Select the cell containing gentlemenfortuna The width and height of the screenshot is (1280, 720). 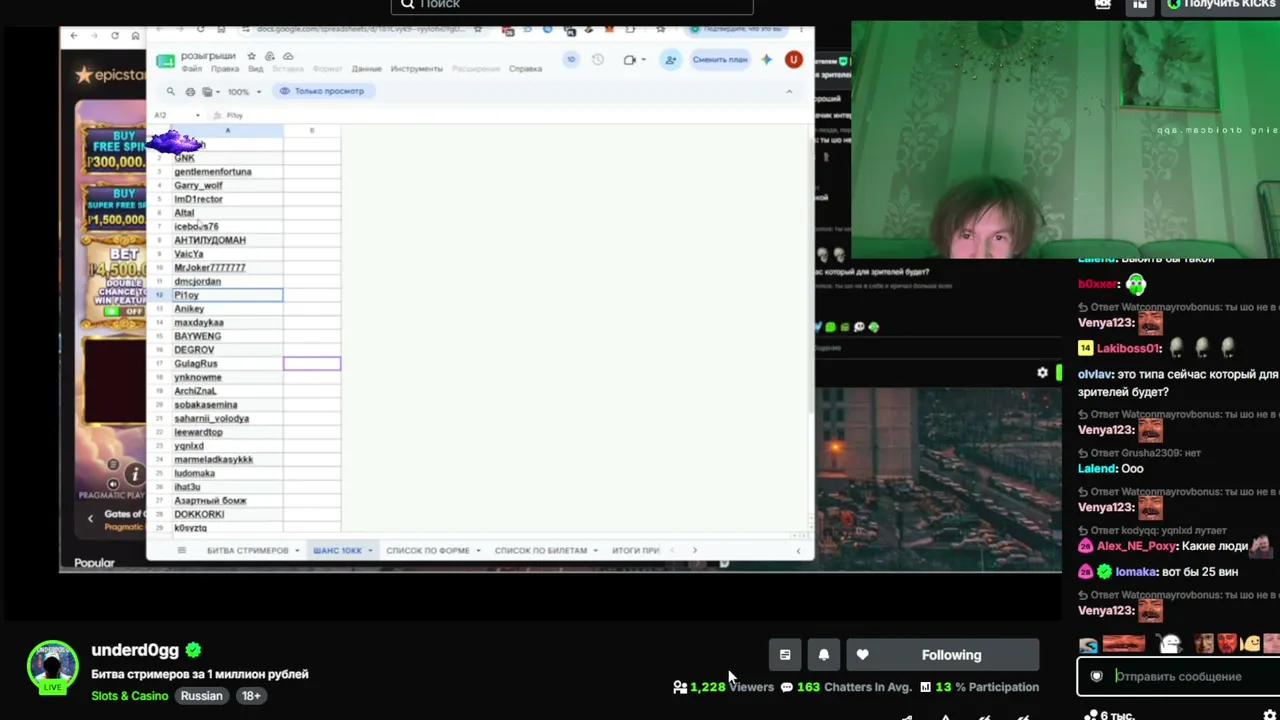point(227,172)
